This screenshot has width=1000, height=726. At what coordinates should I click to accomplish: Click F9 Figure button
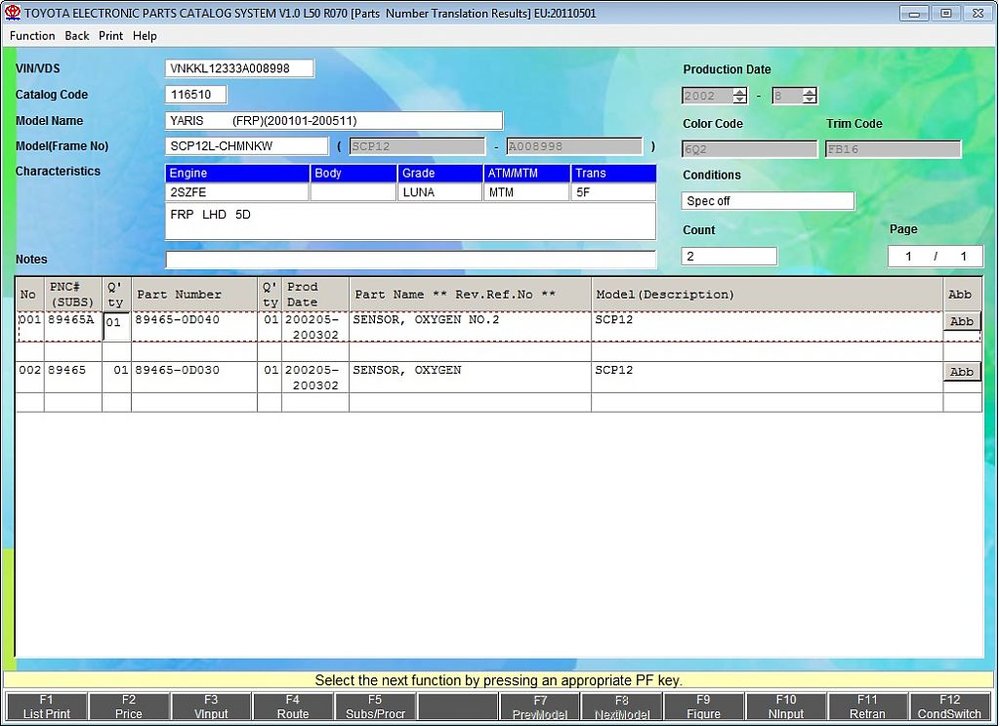[x=703, y=707]
